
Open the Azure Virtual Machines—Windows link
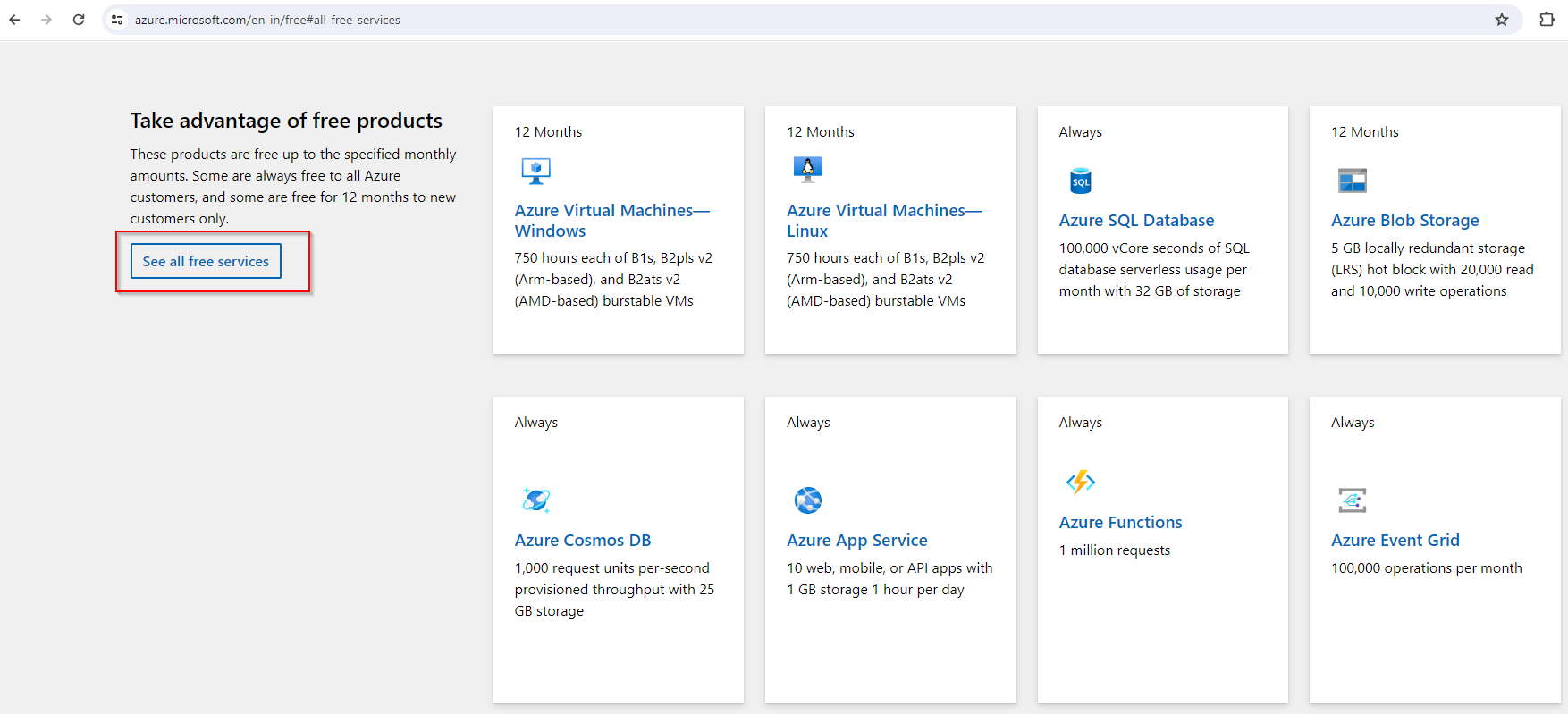point(612,221)
